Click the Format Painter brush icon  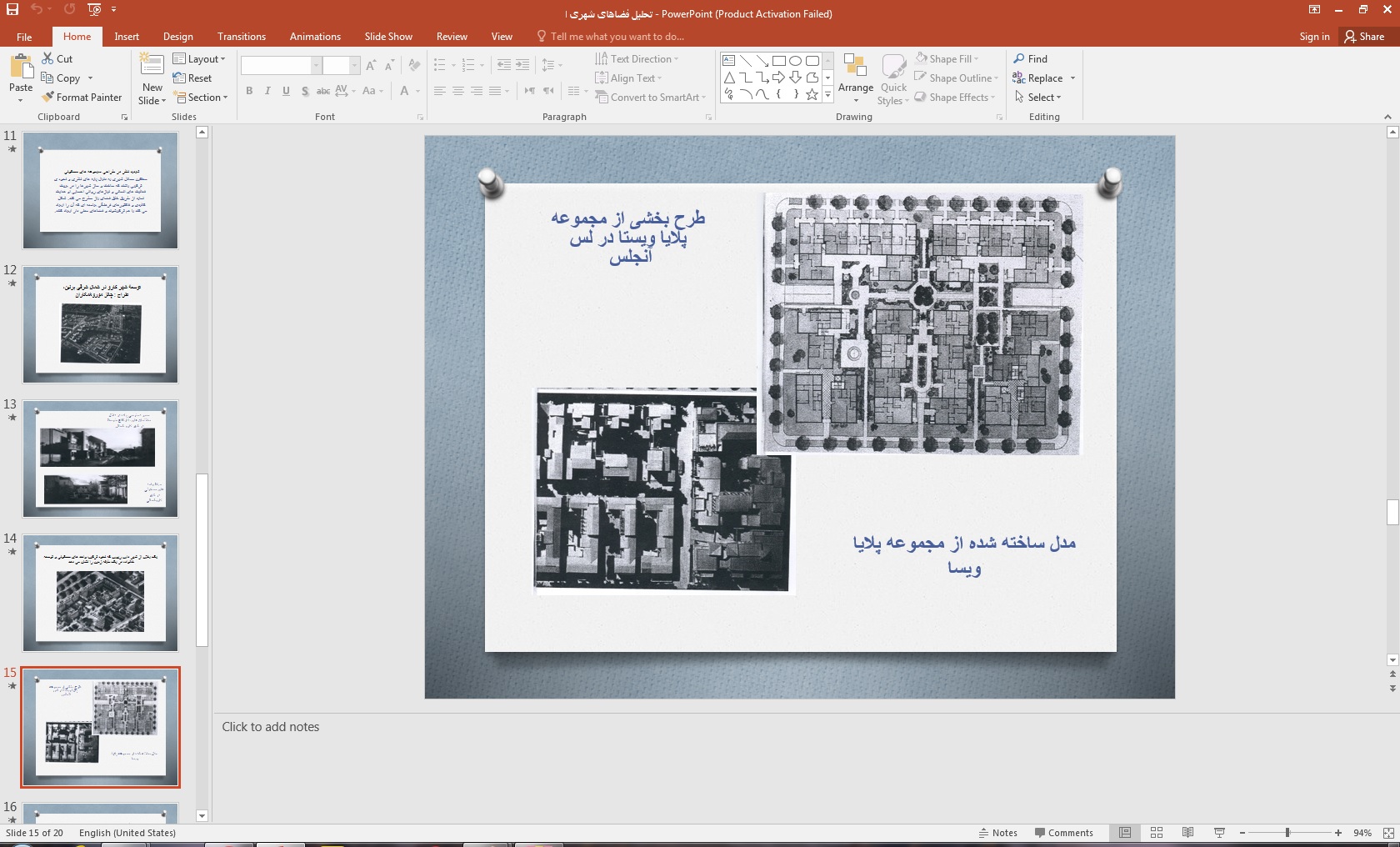[48, 98]
